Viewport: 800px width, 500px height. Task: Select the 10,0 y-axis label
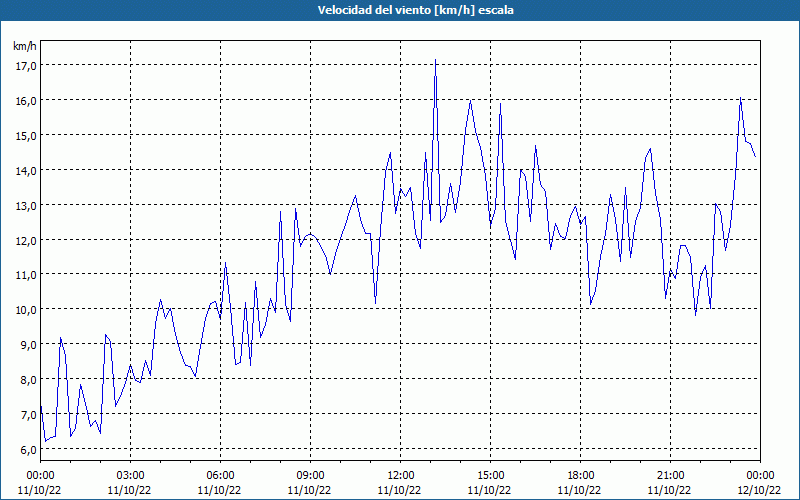coord(26,310)
